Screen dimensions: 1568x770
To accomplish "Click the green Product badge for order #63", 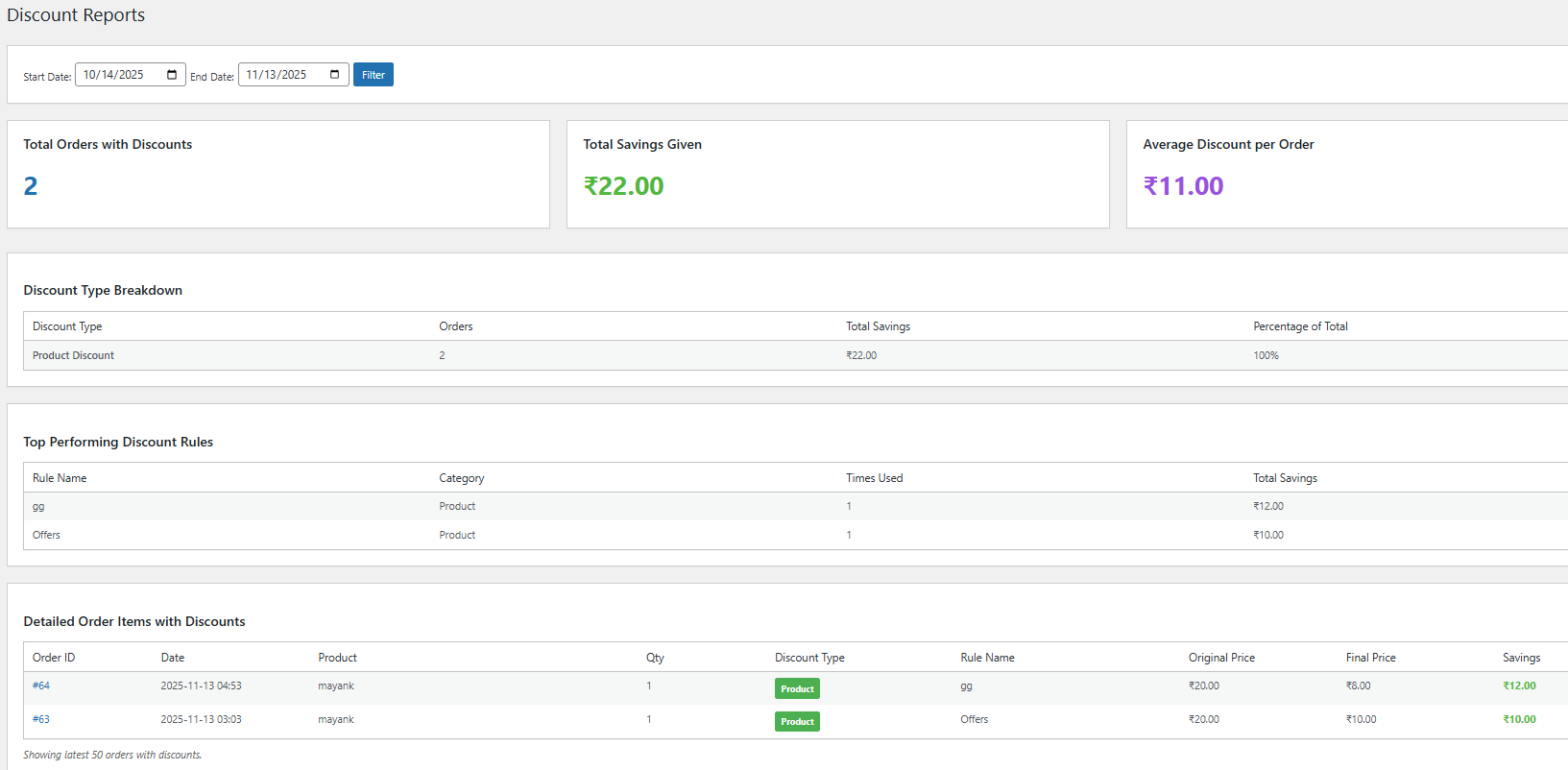I will (x=797, y=721).
